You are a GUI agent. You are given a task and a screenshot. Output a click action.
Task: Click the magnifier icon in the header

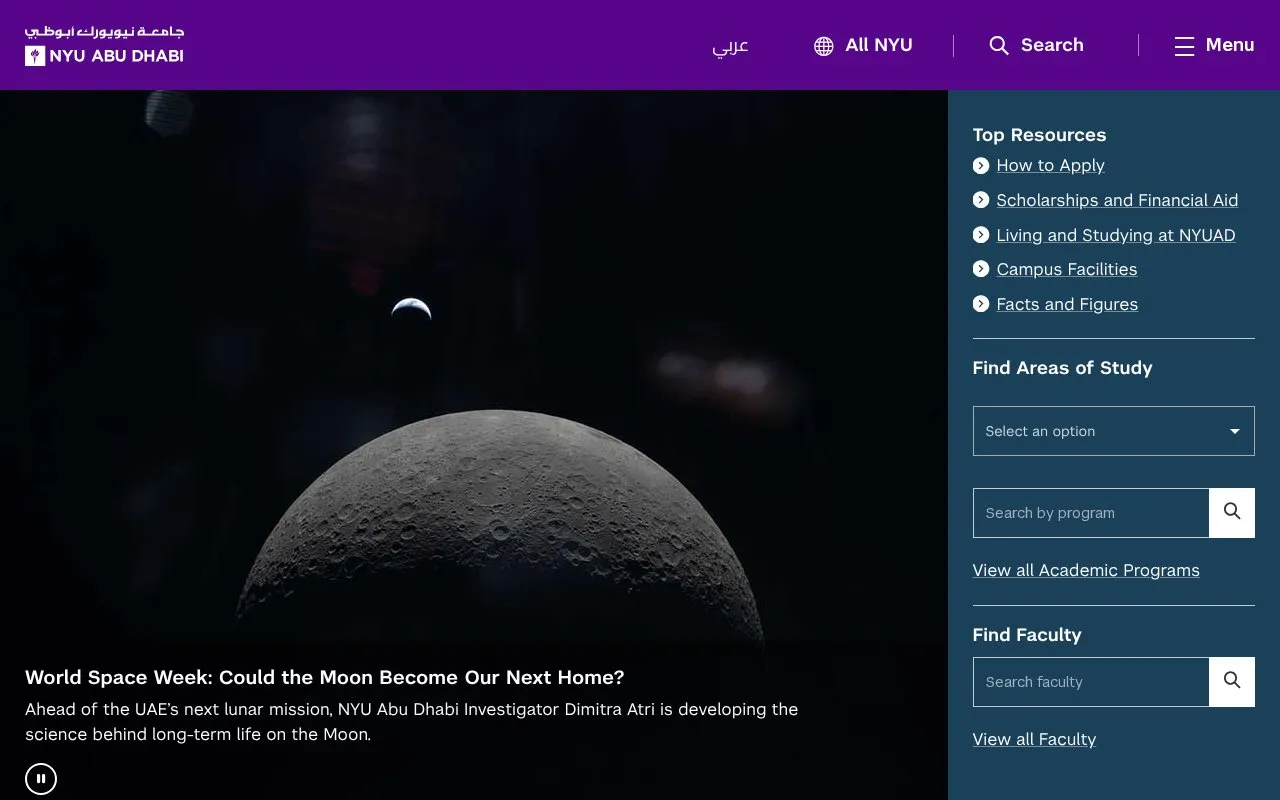coord(999,46)
